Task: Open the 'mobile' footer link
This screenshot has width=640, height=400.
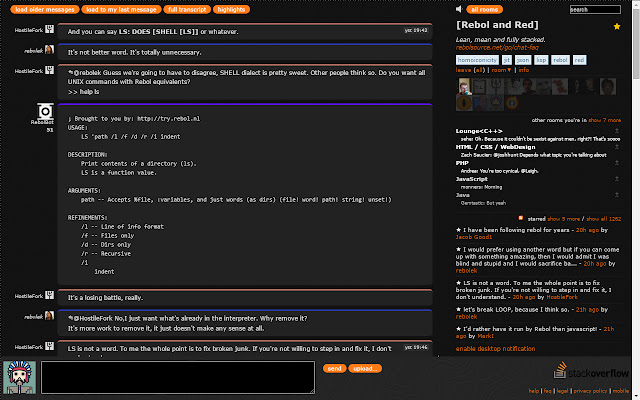Action: 620,391
